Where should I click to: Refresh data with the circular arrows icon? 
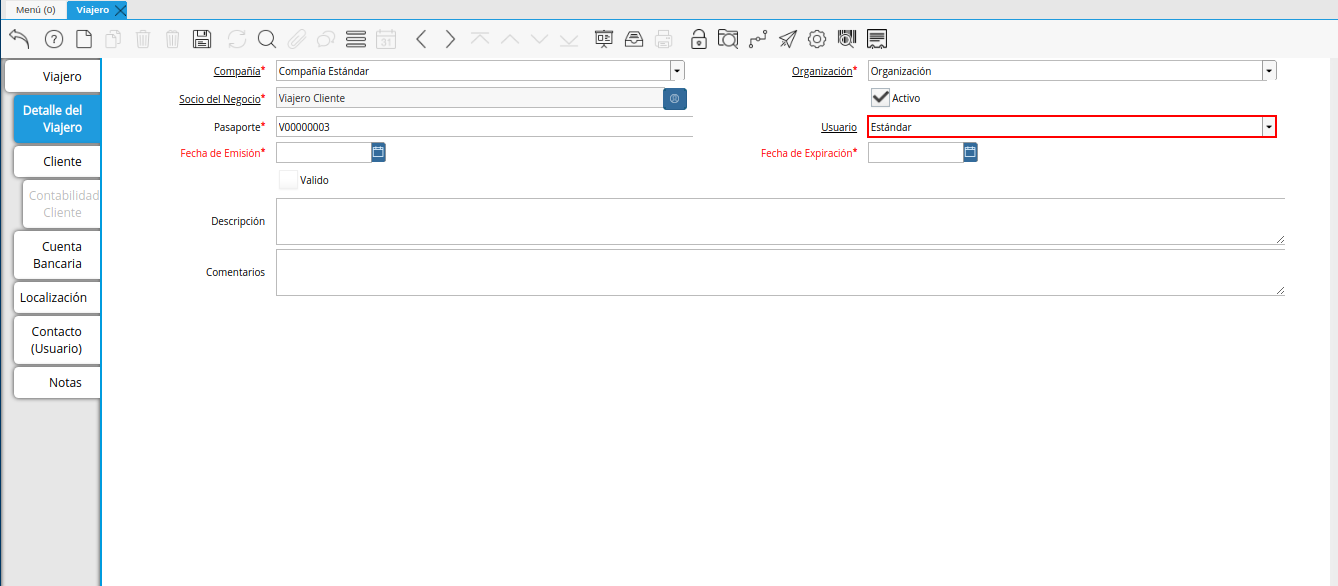coord(237,39)
